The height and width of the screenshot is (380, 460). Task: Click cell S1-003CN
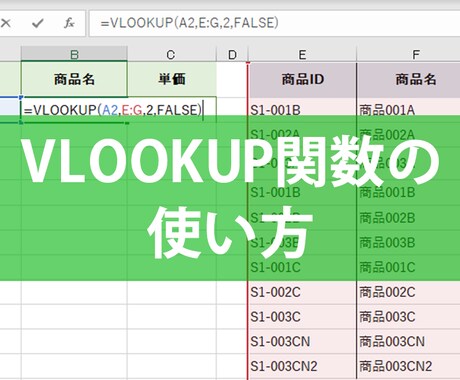click(x=302, y=341)
